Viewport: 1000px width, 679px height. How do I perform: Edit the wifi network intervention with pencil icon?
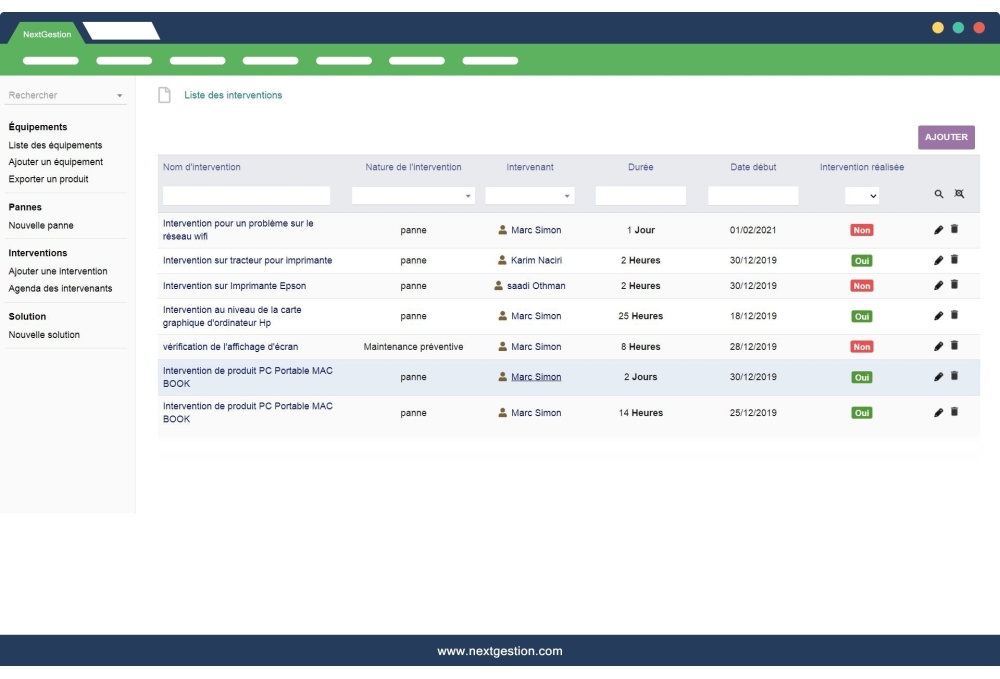pos(938,230)
